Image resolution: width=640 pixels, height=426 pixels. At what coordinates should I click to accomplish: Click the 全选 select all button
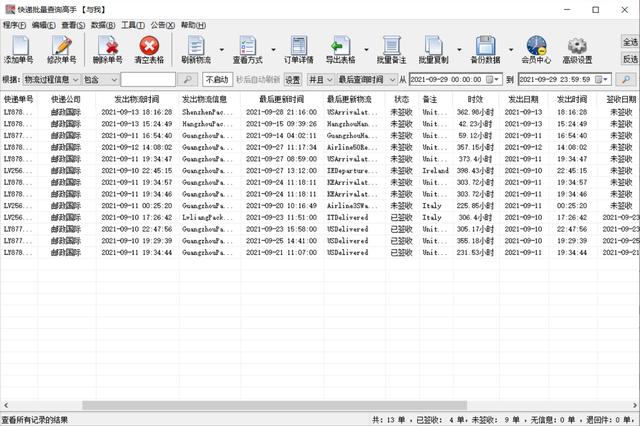(x=630, y=42)
